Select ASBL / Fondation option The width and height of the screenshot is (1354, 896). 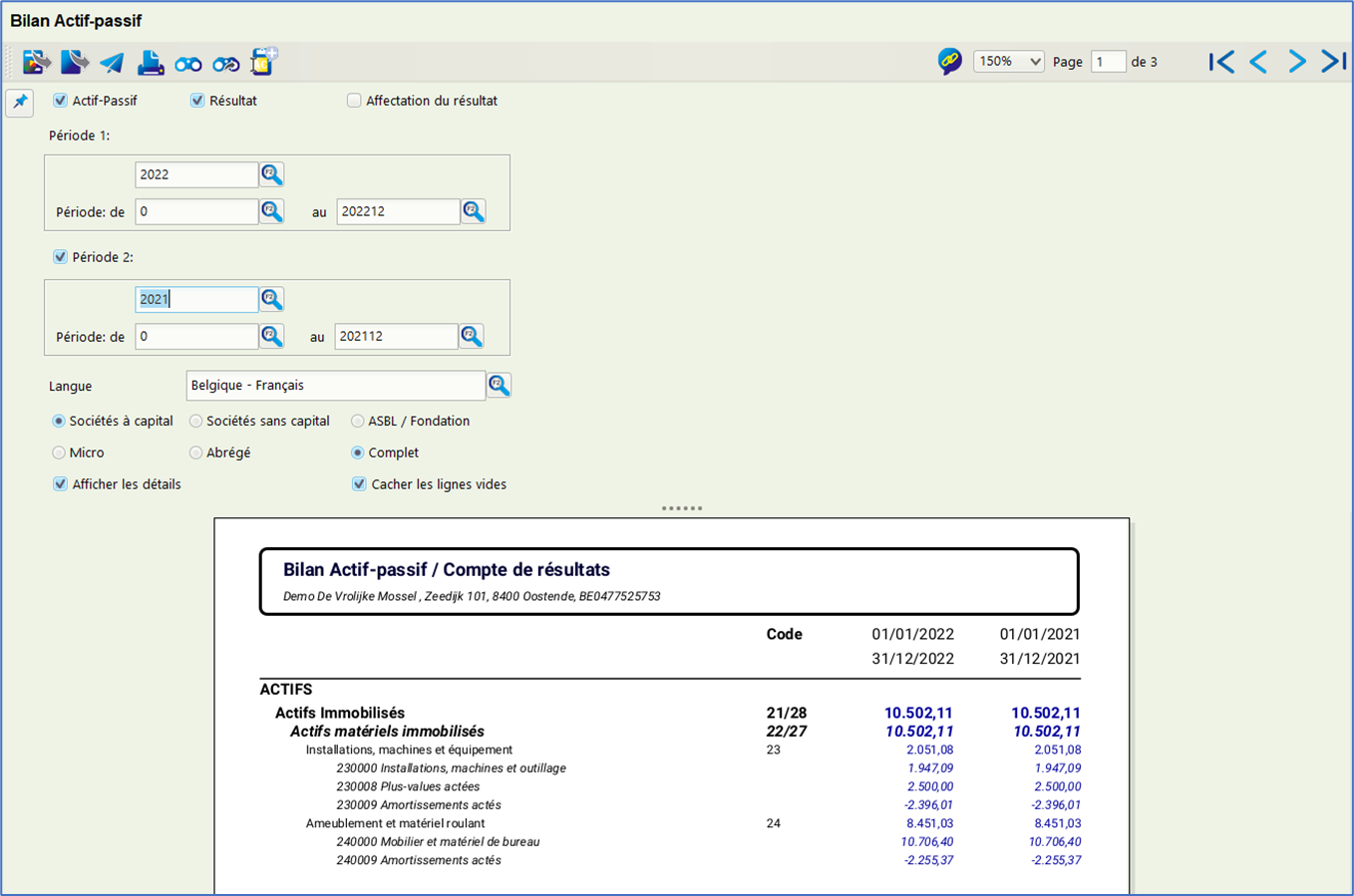click(x=357, y=422)
